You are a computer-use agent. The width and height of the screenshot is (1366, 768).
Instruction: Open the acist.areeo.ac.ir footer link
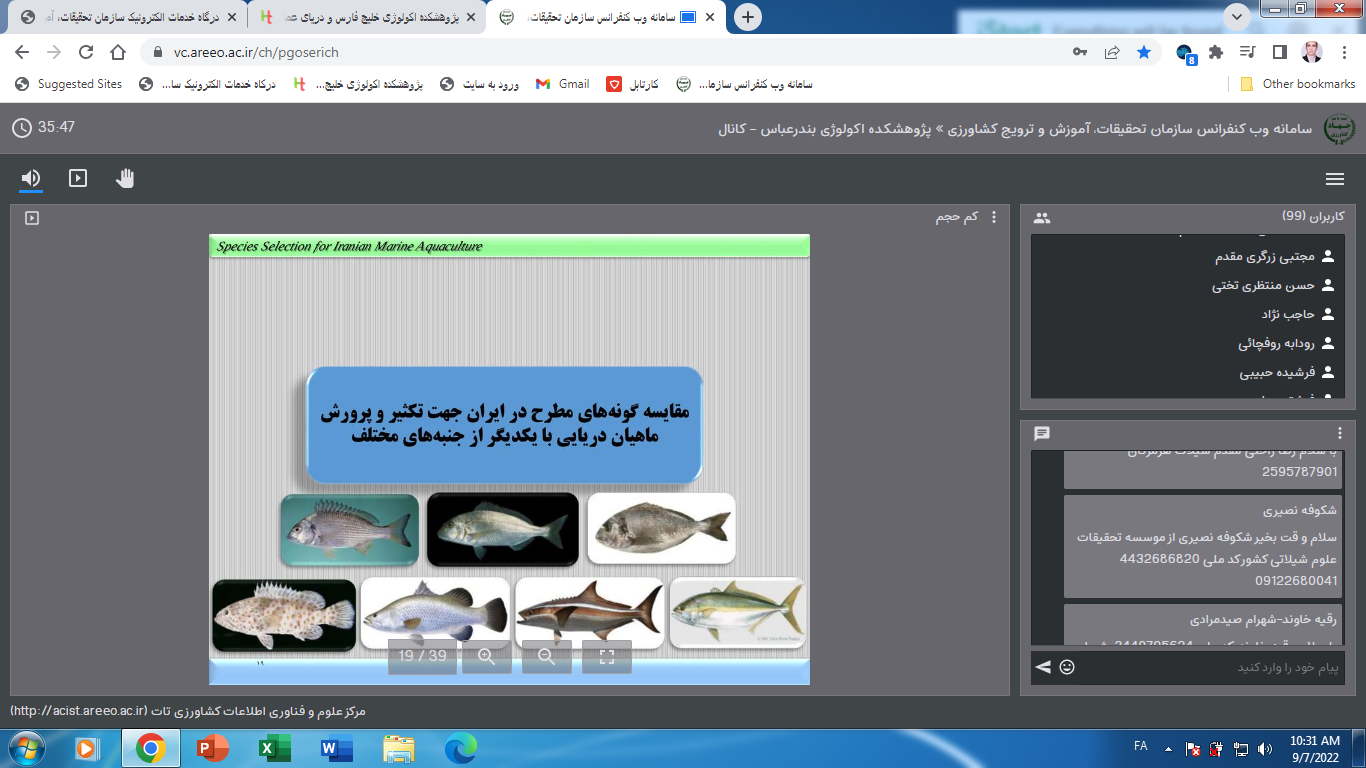[188, 711]
